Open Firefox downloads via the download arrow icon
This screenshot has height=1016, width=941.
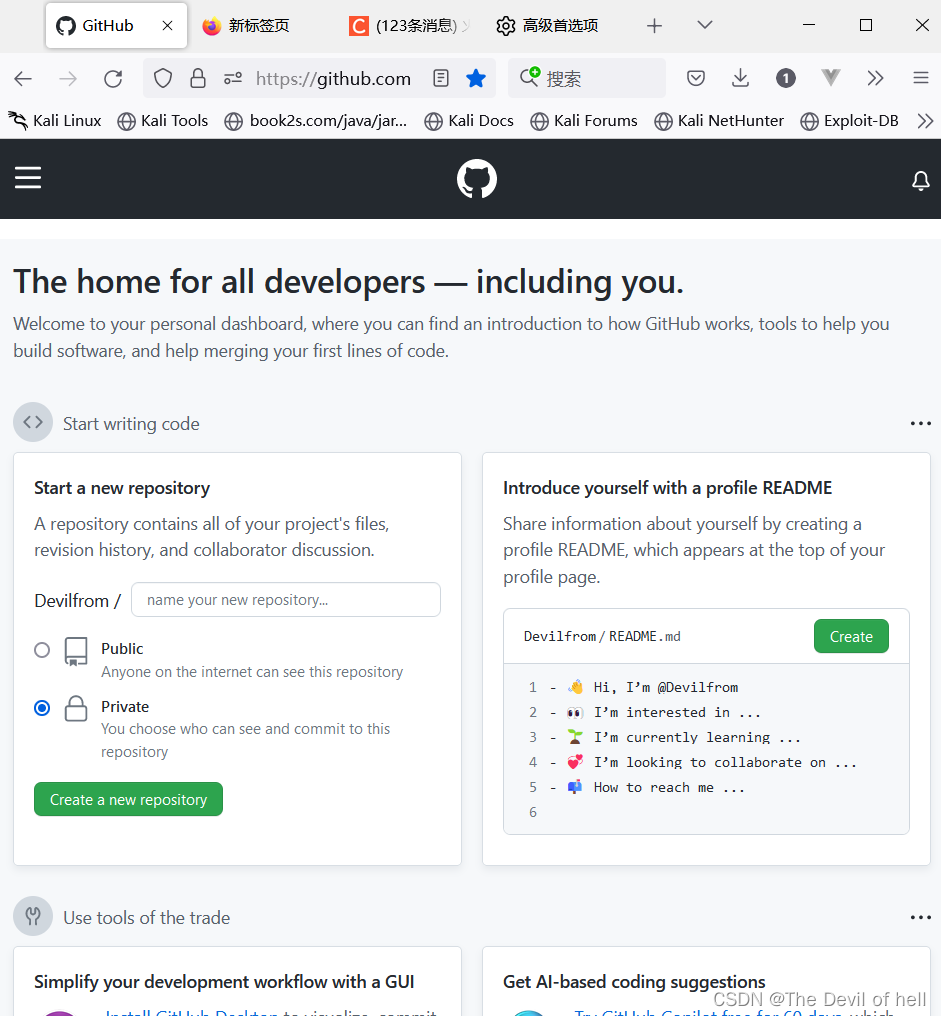[740, 77]
